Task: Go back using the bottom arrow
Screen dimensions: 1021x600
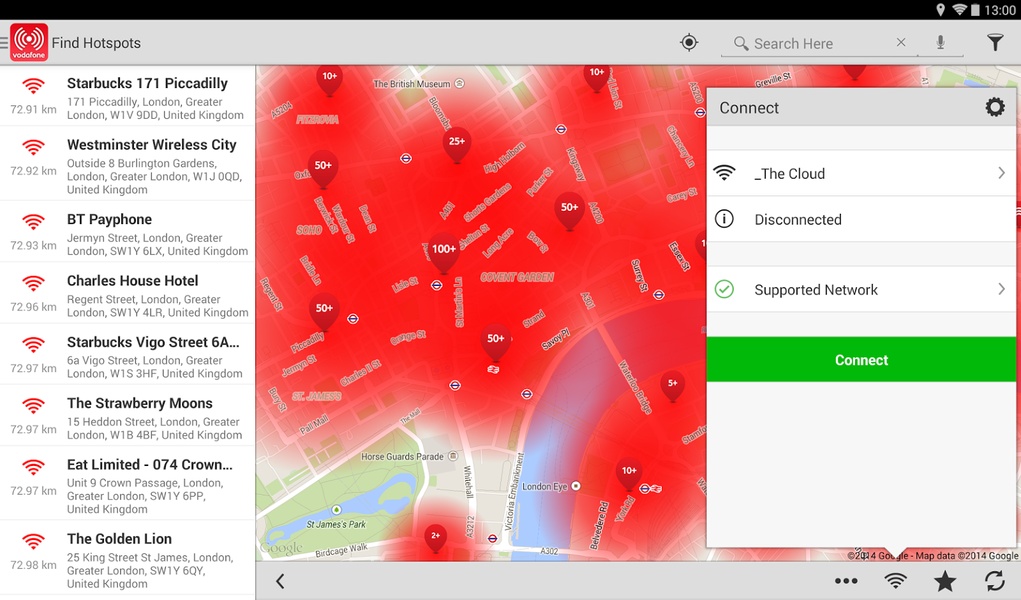Action: click(x=280, y=581)
